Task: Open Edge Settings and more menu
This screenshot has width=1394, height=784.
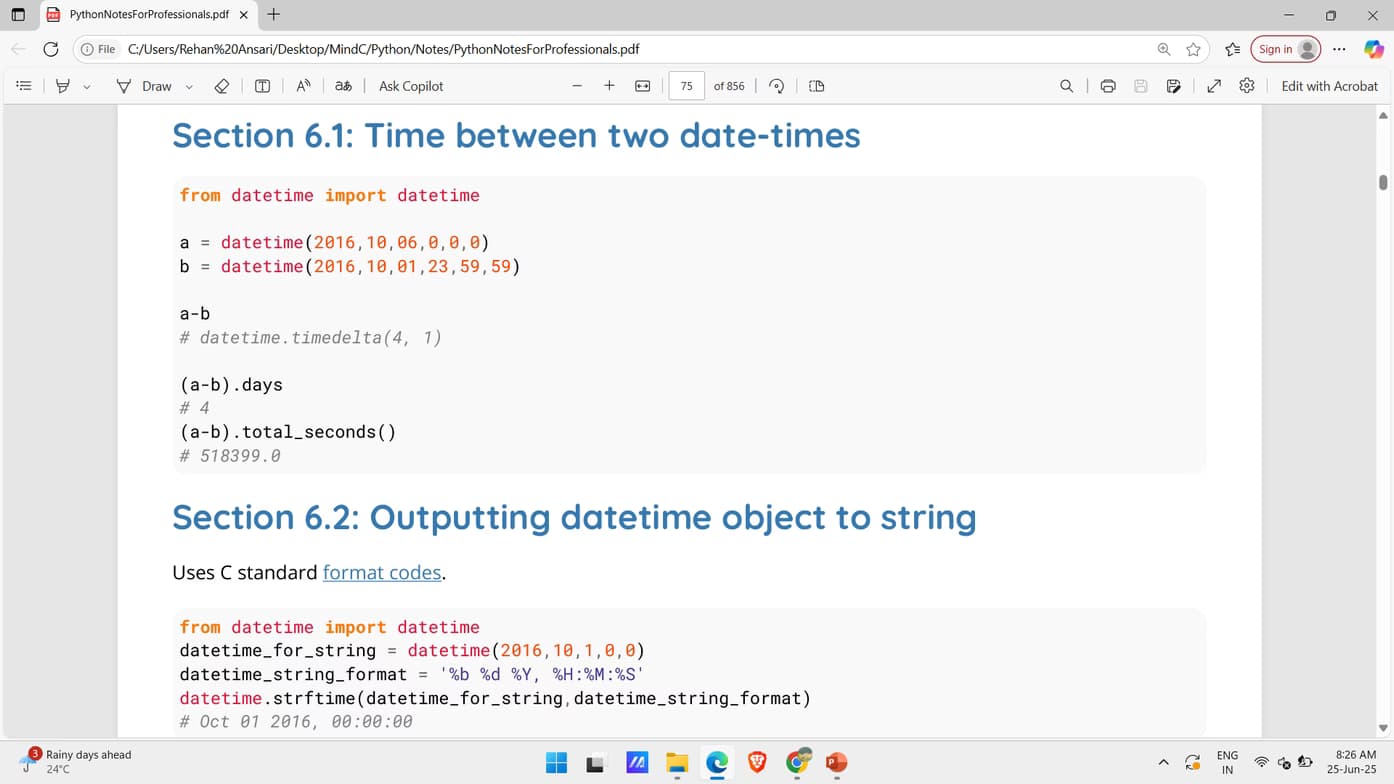Action: (x=1339, y=49)
